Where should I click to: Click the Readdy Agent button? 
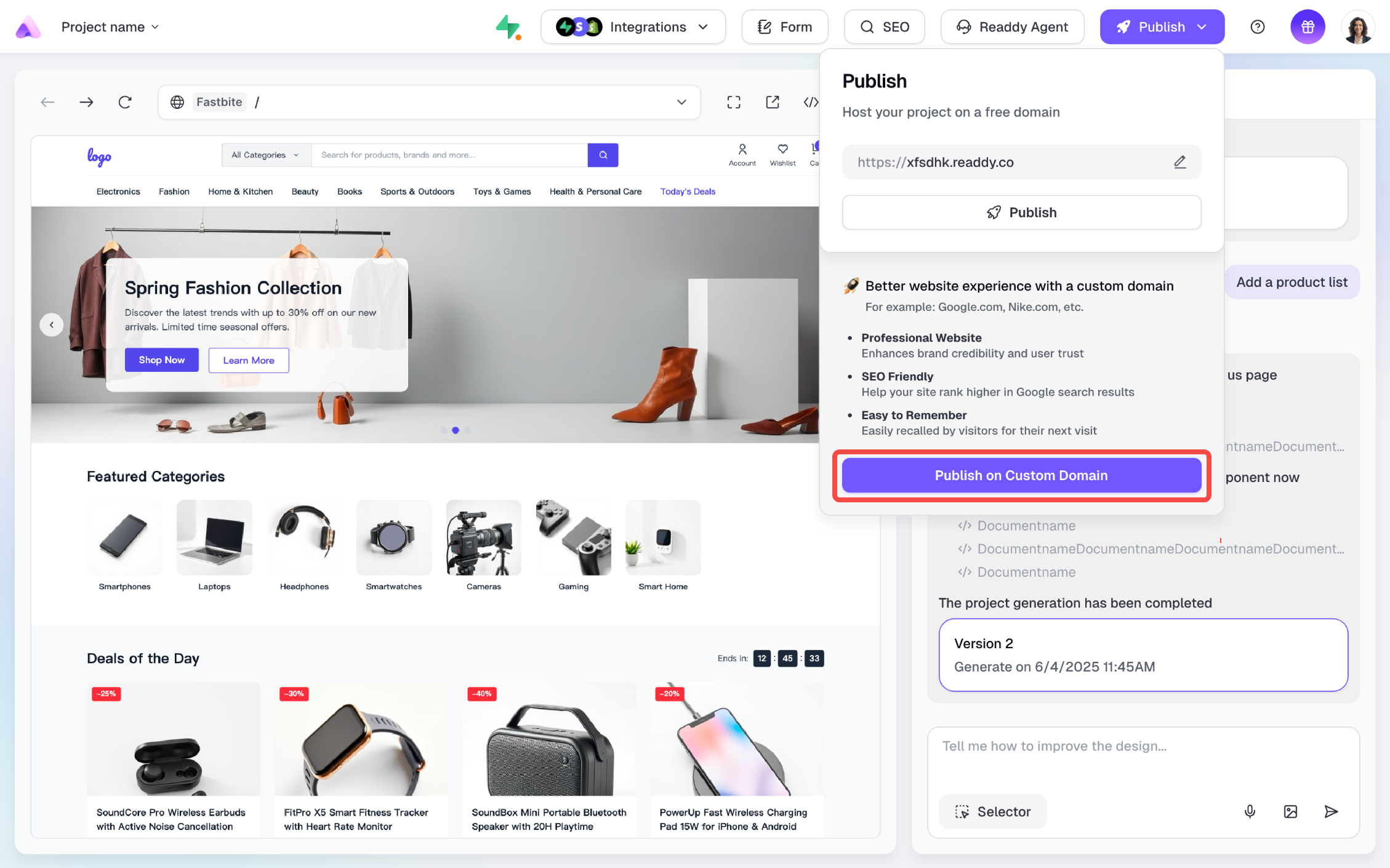click(1012, 27)
